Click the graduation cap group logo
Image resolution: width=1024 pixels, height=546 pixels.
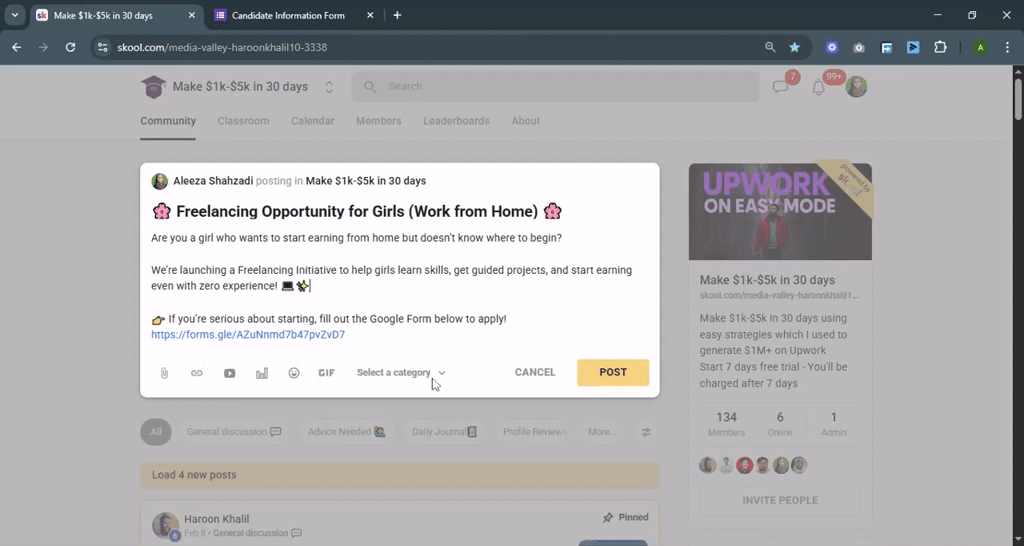click(x=153, y=86)
